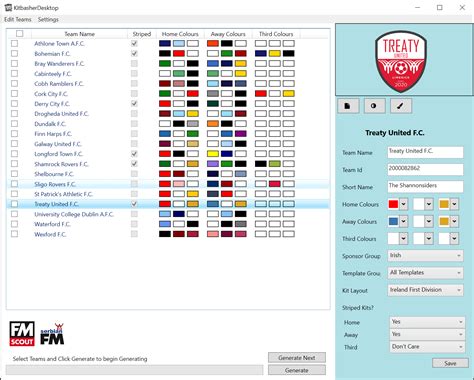Image resolution: width=474 pixels, height=380 pixels.
Task: Click the Third Colours column header
Action: click(276, 34)
